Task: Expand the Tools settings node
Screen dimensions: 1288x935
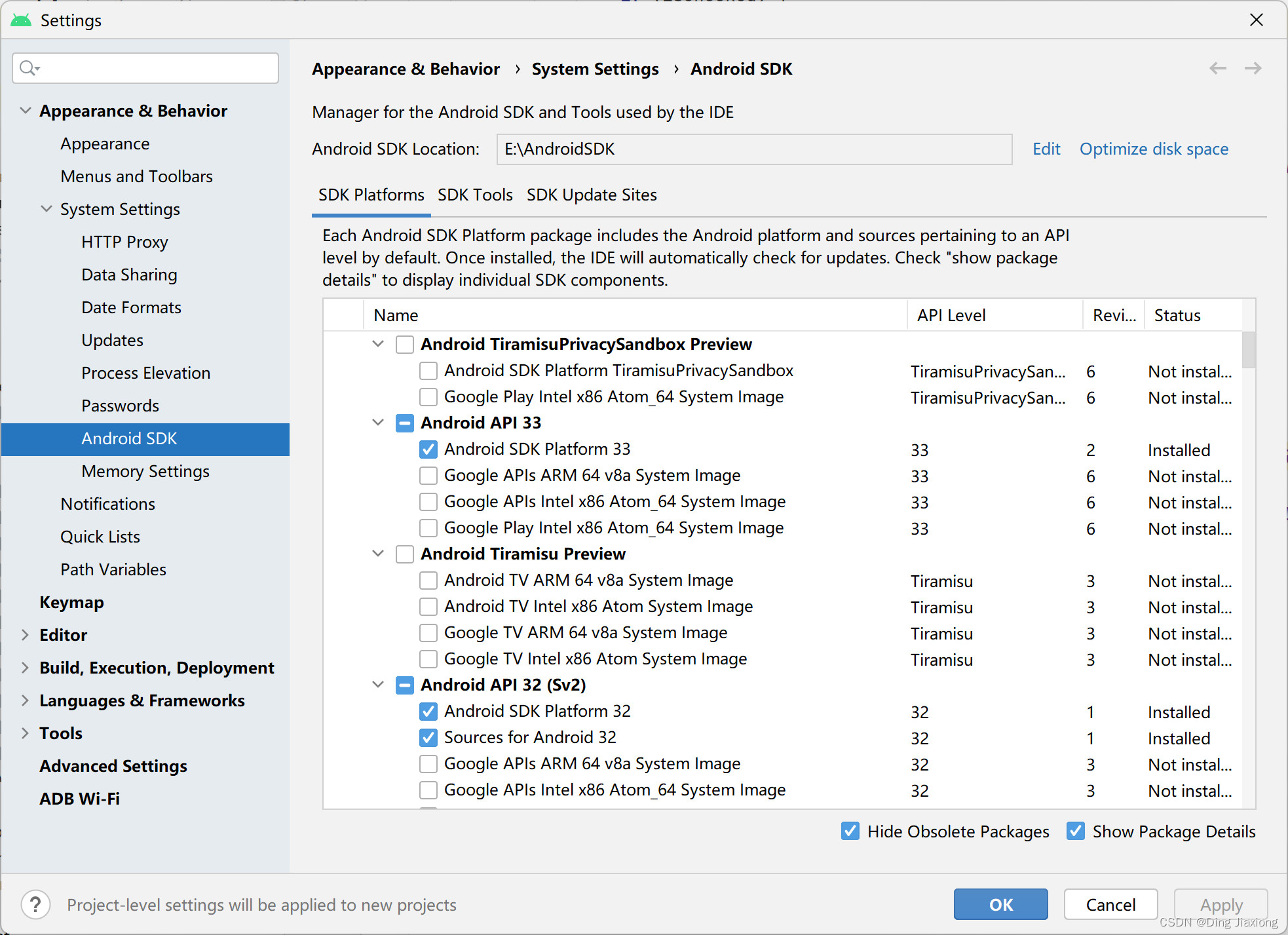Action: 25,733
